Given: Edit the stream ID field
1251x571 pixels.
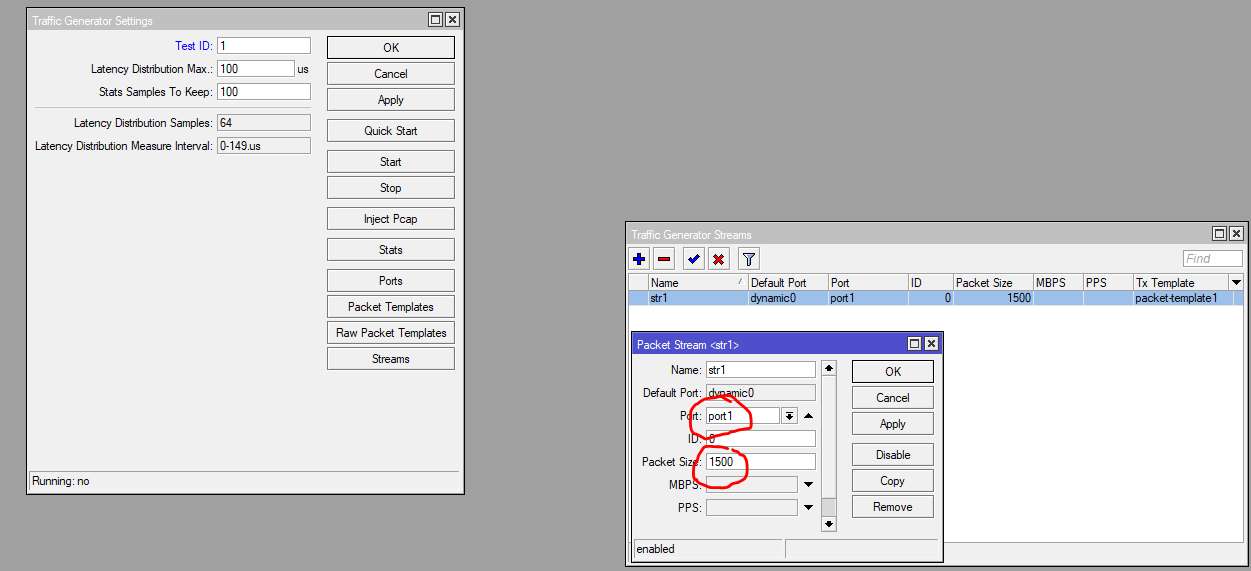Looking at the screenshot, I should (x=761, y=439).
